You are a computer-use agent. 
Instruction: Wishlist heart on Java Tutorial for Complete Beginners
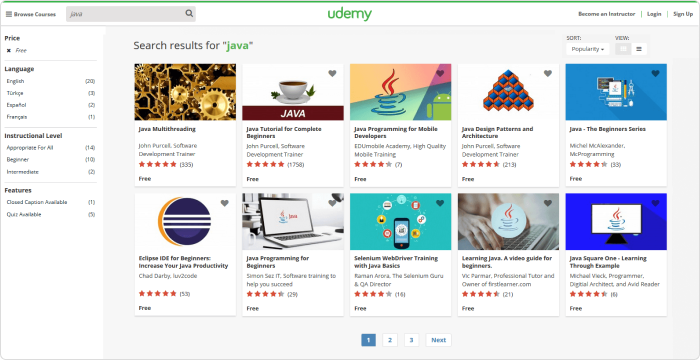(x=332, y=74)
